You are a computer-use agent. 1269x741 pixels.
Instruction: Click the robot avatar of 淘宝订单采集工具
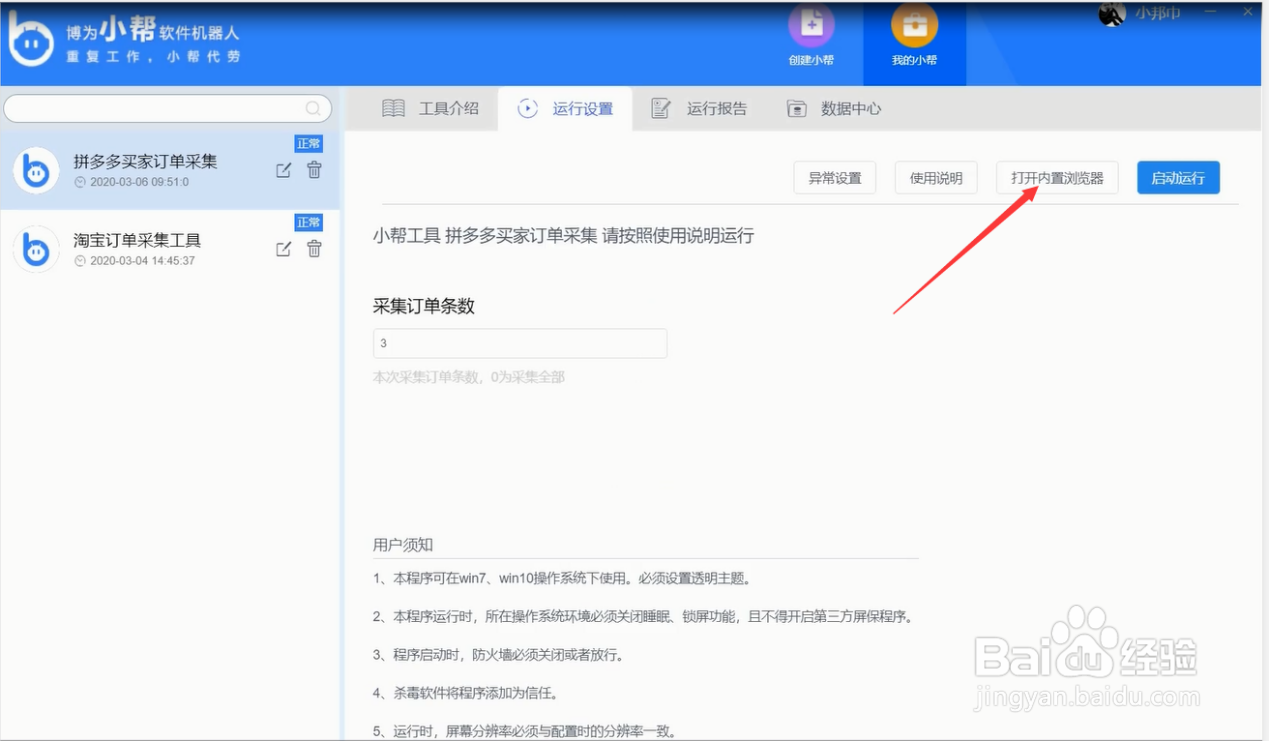click(37, 250)
